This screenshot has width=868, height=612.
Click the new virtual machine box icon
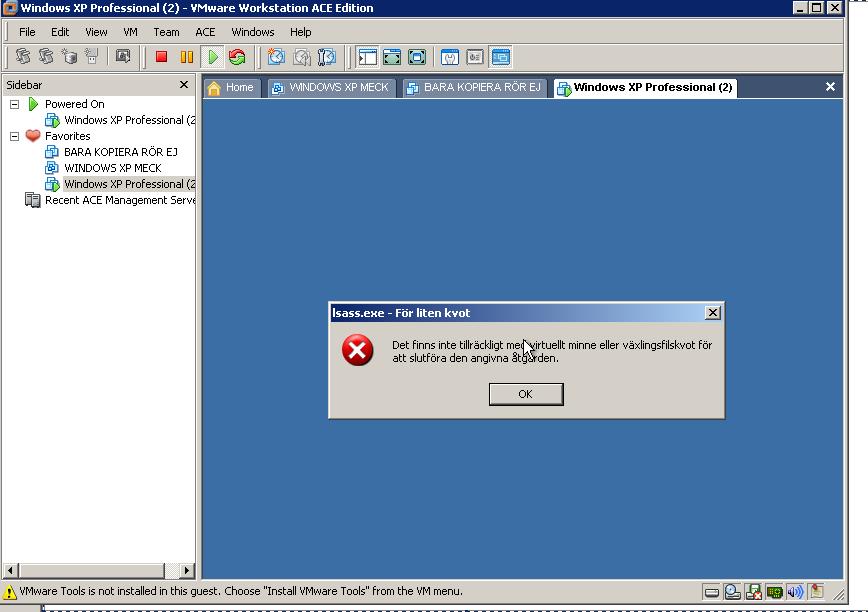click(x=69, y=56)
